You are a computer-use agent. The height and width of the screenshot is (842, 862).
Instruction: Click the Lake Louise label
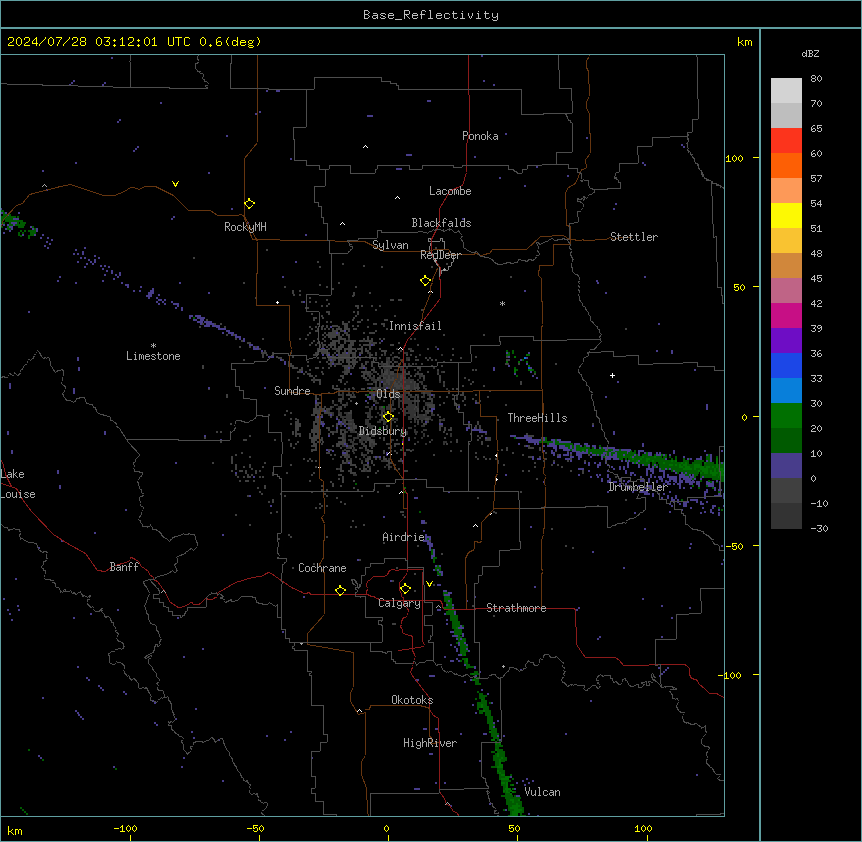tap(18, 484)
